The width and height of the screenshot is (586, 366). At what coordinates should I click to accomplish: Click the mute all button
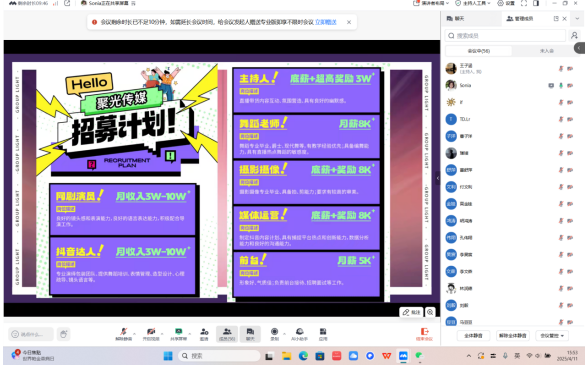point(473,336)
